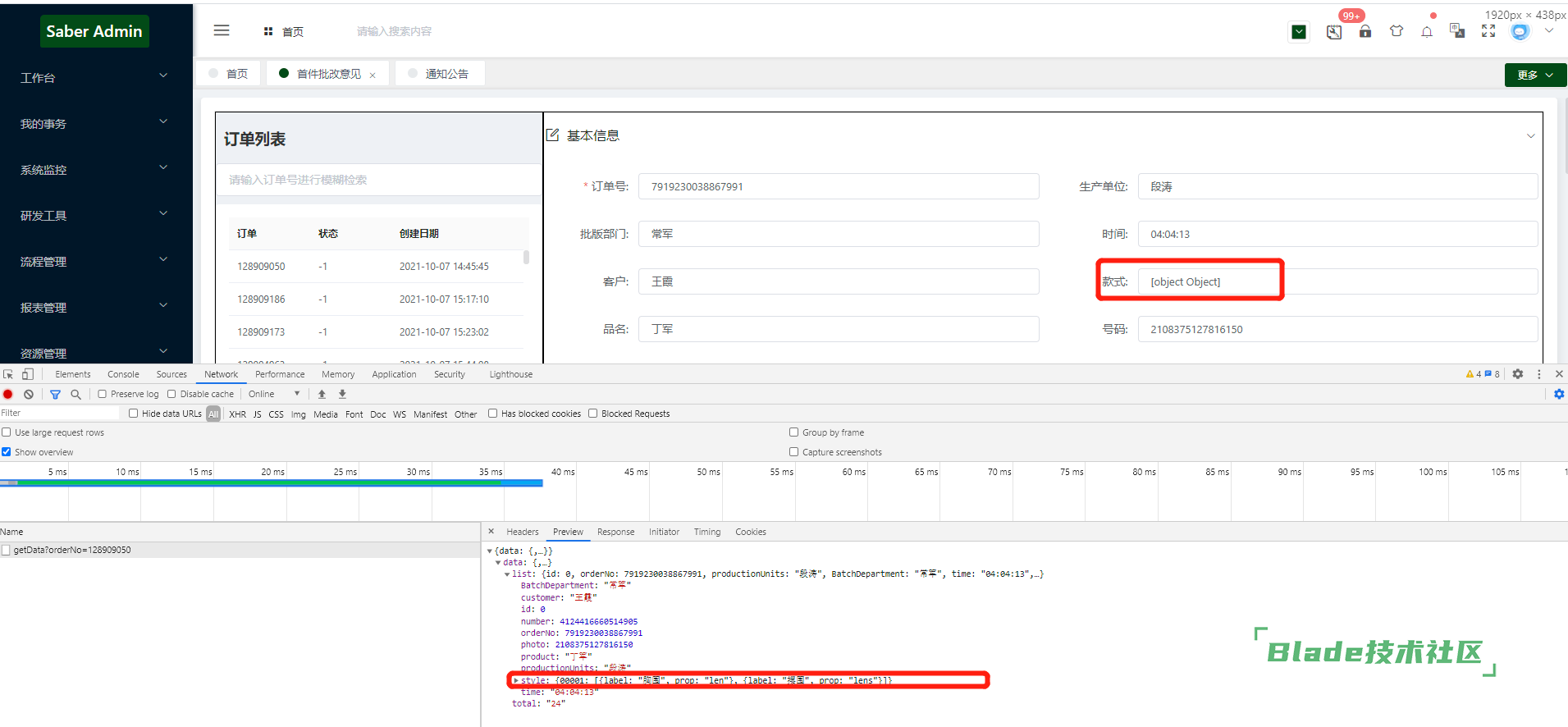The image size is (1568, 727).
Task: Enter fullscreen with the expand arrows icon
Action: point(1488,31)
